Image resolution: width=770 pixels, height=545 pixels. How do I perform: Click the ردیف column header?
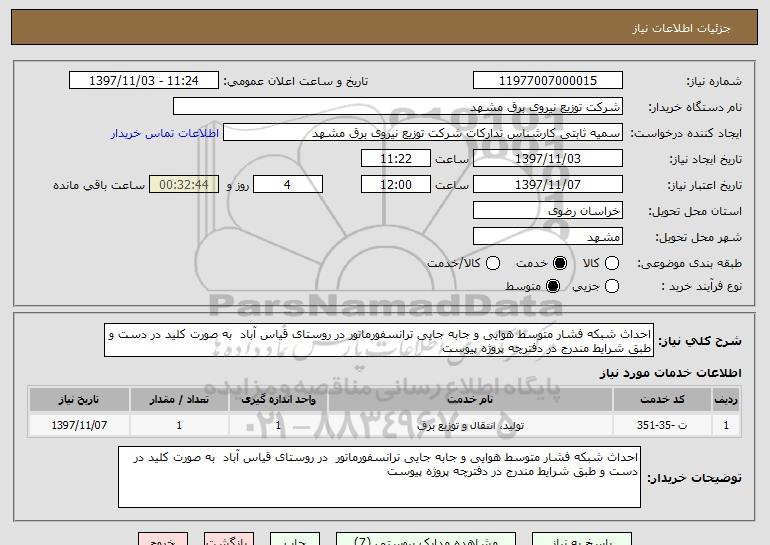pyautogui.click(x=726, y=400)
